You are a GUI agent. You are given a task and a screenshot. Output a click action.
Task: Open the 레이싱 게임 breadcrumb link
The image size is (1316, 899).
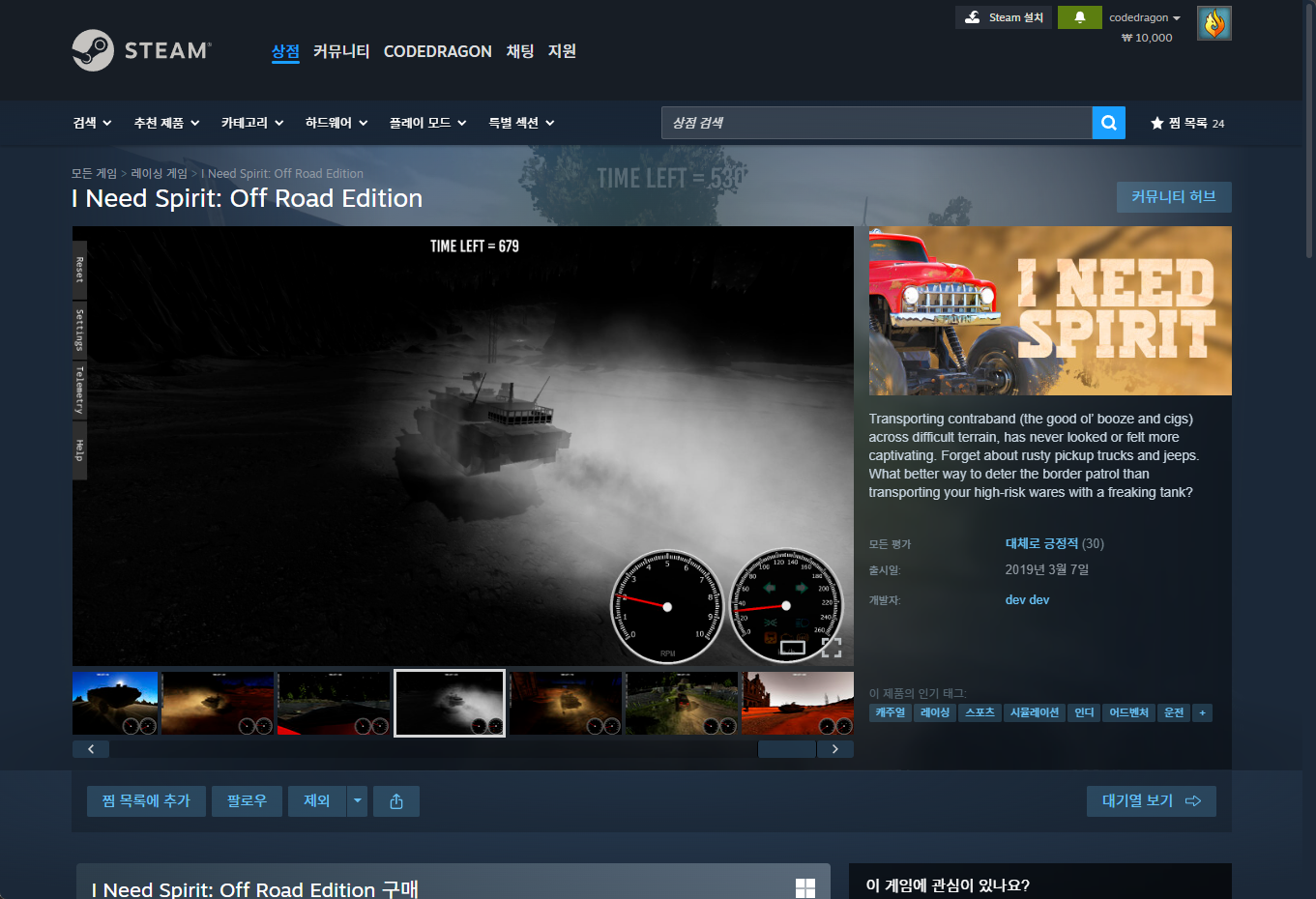click(159, 174)
